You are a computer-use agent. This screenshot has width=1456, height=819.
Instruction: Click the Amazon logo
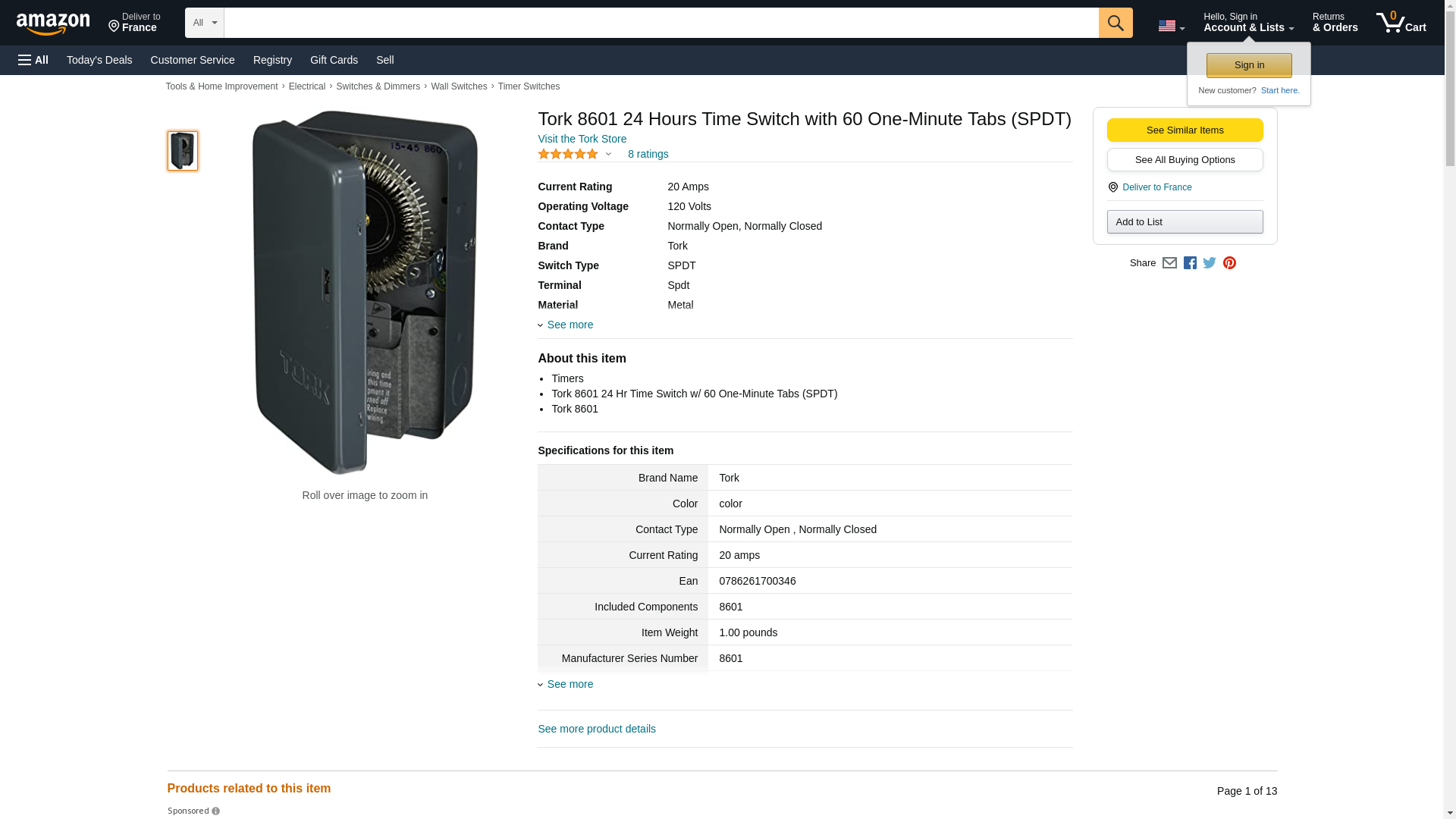pos(53,24)
